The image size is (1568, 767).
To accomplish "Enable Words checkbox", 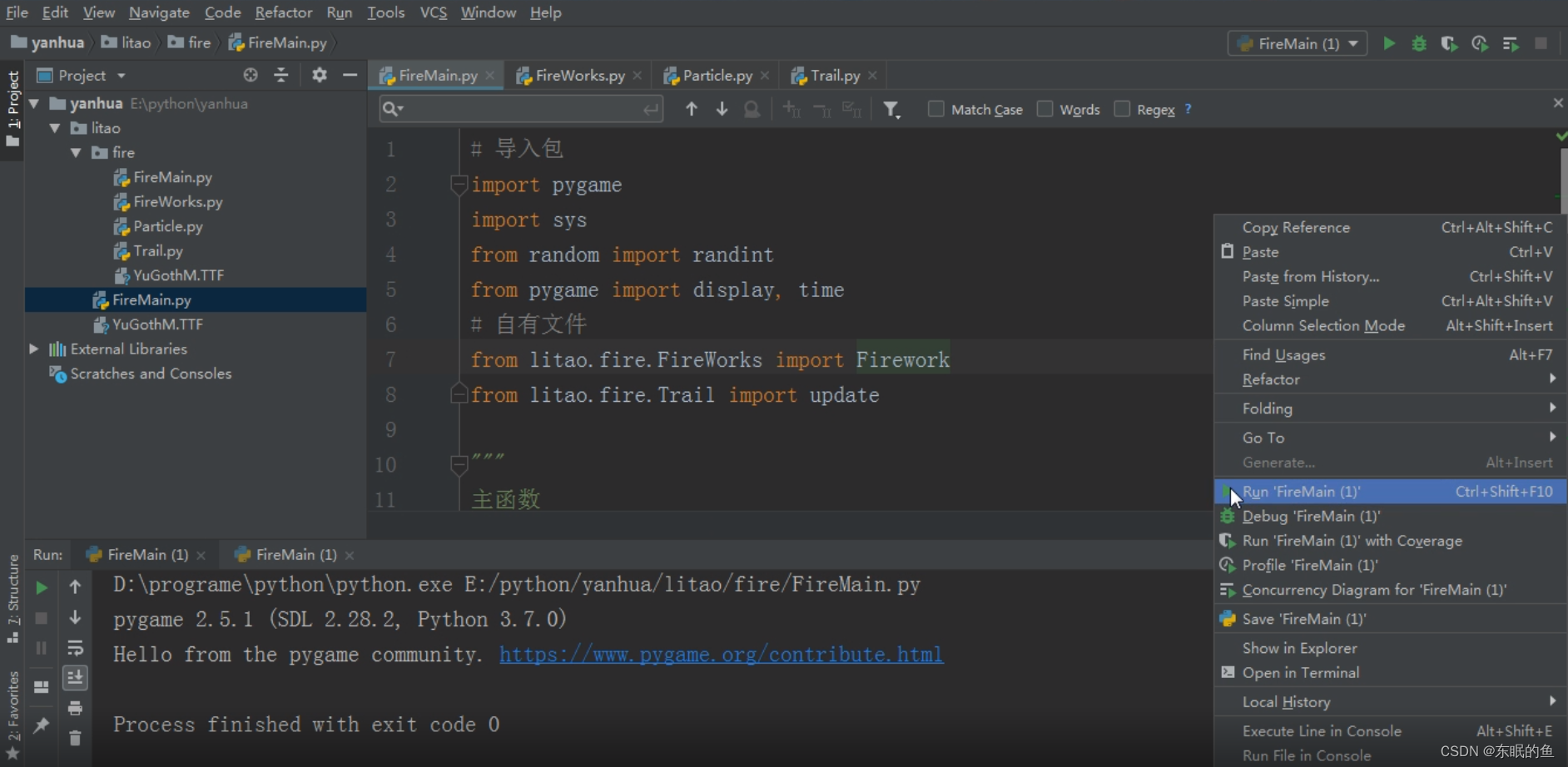I will [x=1045, y=109].
